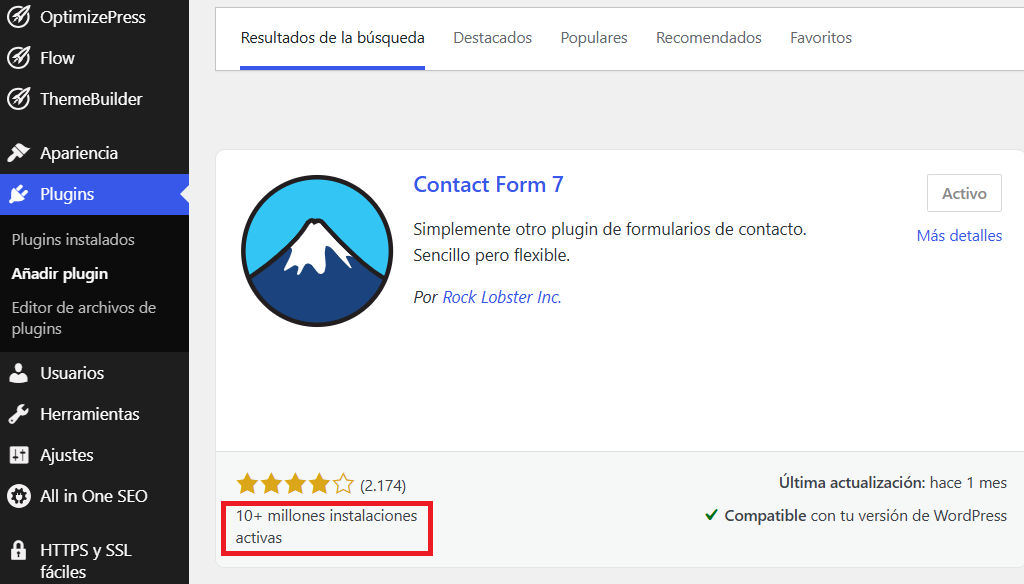Screen dimensions: 1024x584
Task: Switch to the Favoritos tab
Action: click(821, 38)
